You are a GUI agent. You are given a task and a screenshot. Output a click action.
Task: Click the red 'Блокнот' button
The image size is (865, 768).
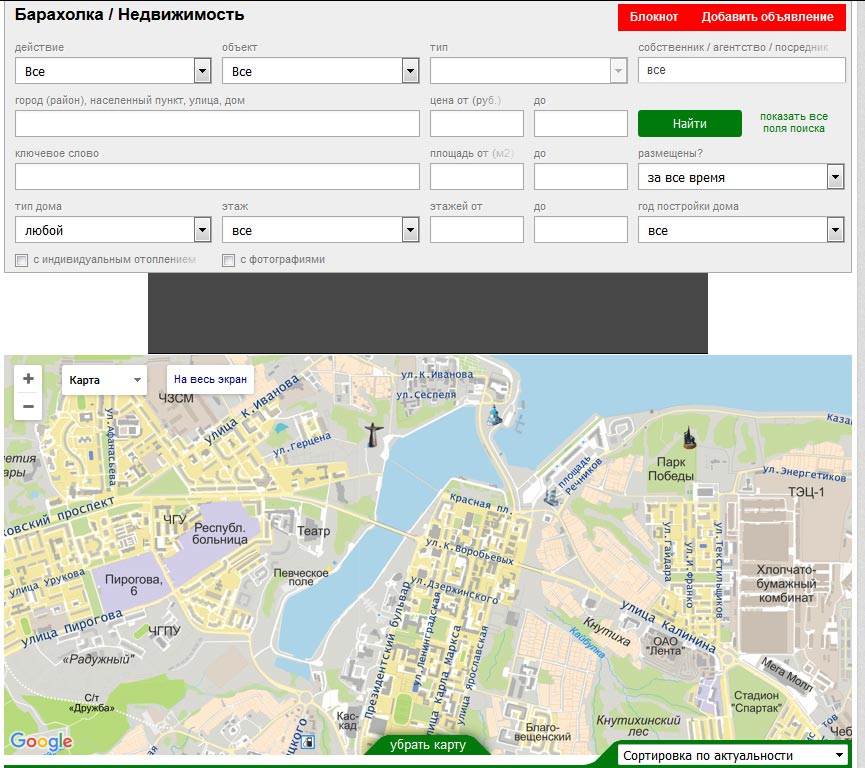pyautogui.click(x=654, y=17)
